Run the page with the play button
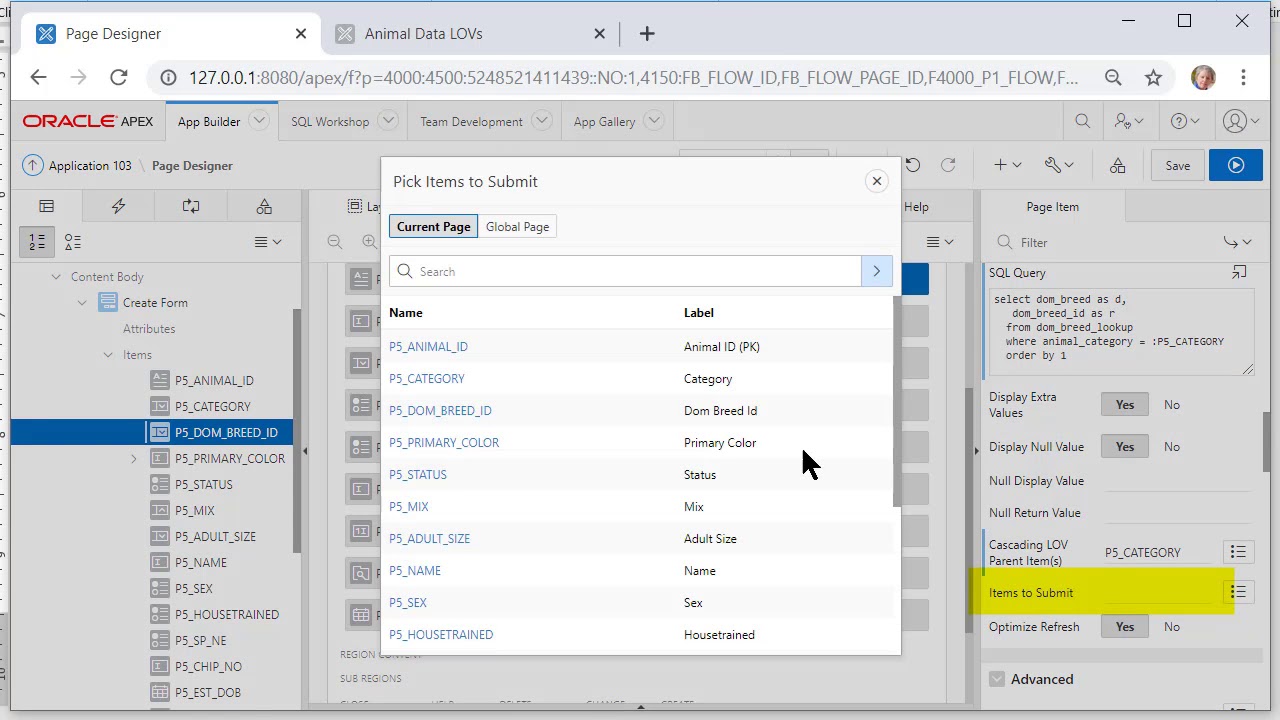The height and width of the screenshot is (720, 1280). [1236, 165]
